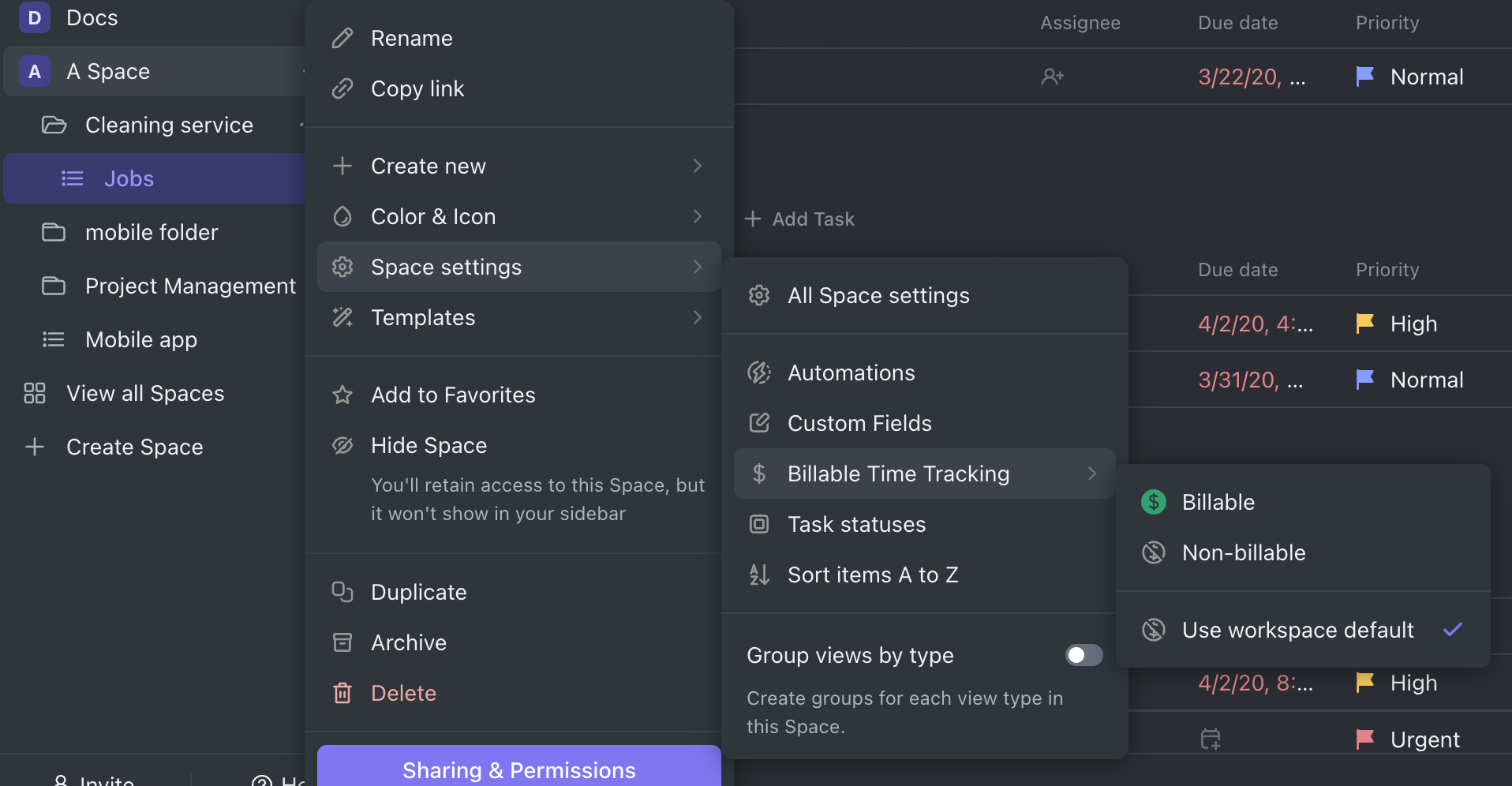Click the green Billable dollar icon

[x=1154, y=502]
